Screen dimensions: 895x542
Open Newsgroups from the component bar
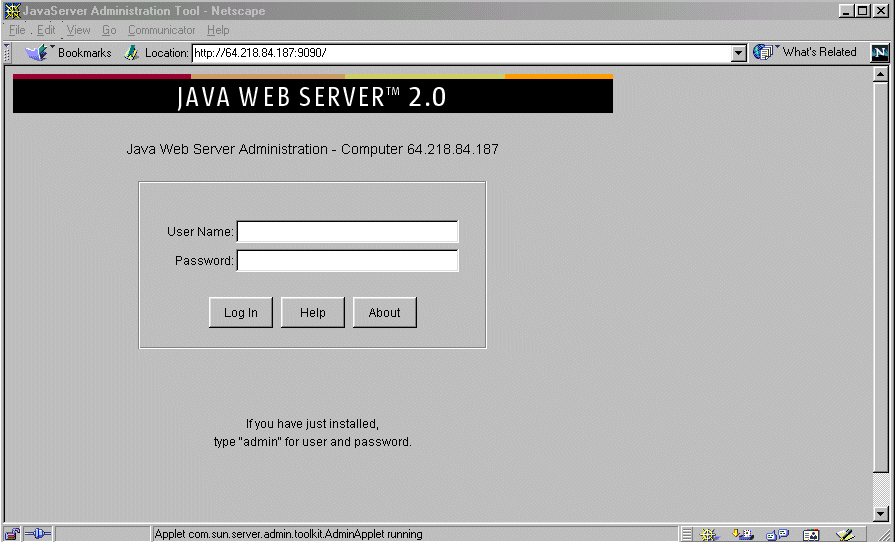tap(777, 535)
